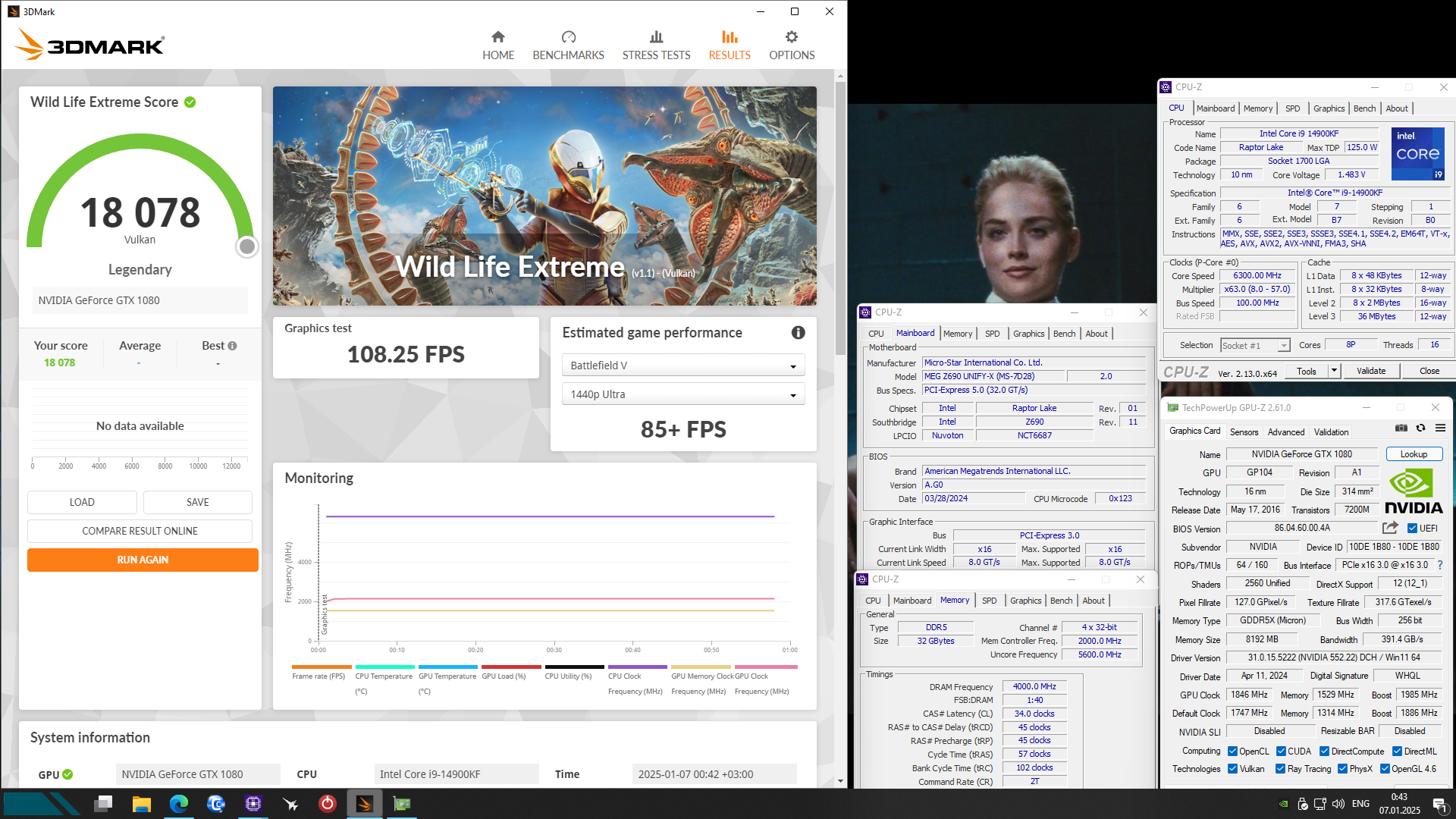1456x819 pixels.
Task: Open the Battlefield V game dropdown
Action: [682, 366]
